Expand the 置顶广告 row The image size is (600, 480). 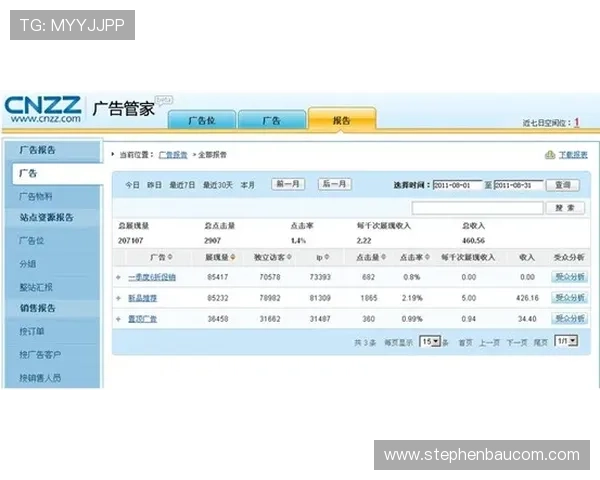point(119,319)
